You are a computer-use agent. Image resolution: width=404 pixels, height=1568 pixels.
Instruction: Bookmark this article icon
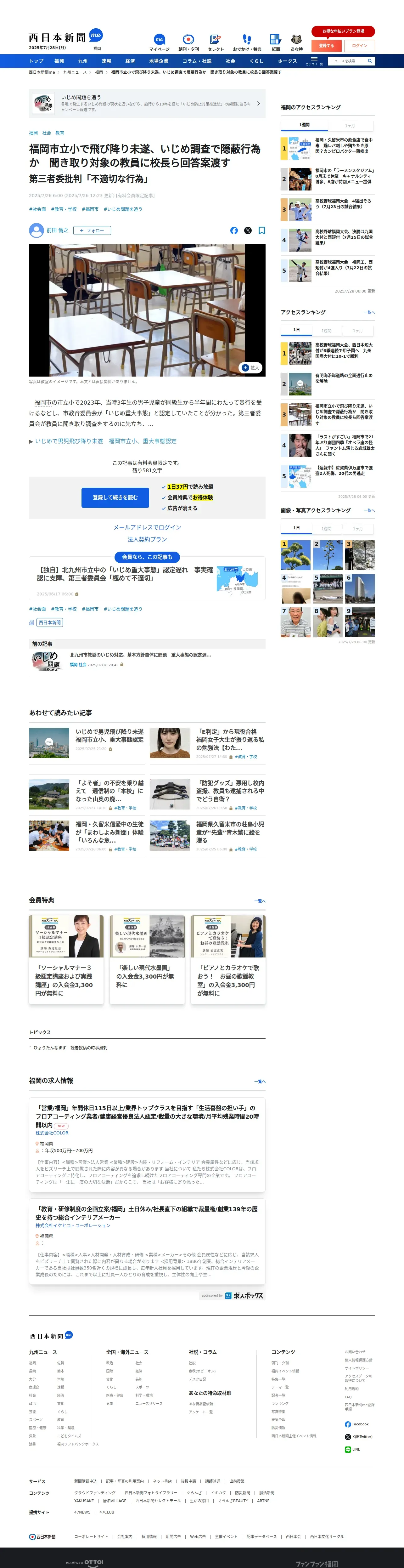(x=262, y=231)
